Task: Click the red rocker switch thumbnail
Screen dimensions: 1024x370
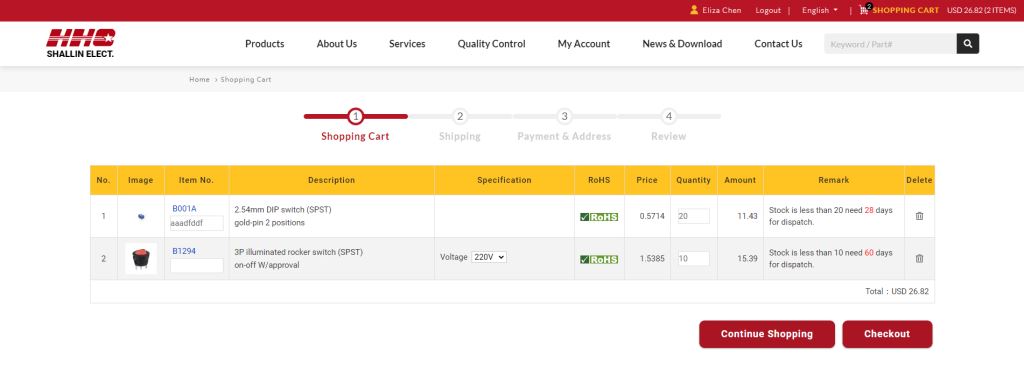Action: 141,258
